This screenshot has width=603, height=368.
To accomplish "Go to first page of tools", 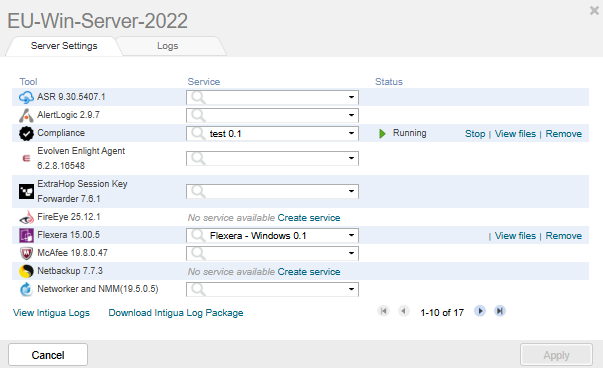I will pos(383,311).
